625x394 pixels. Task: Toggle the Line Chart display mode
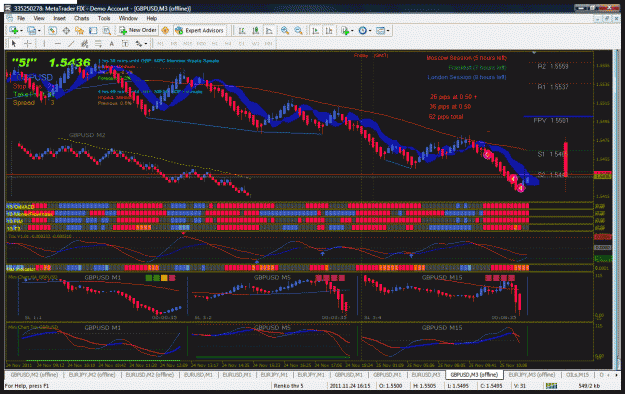tap(269, 30)
